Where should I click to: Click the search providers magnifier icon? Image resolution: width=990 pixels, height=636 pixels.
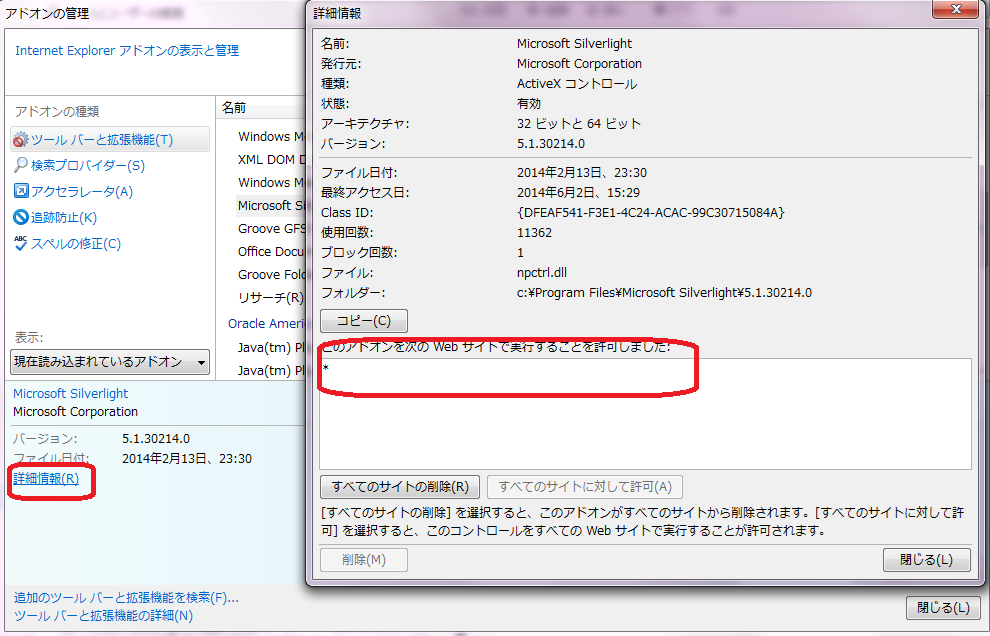click(21, 165)
